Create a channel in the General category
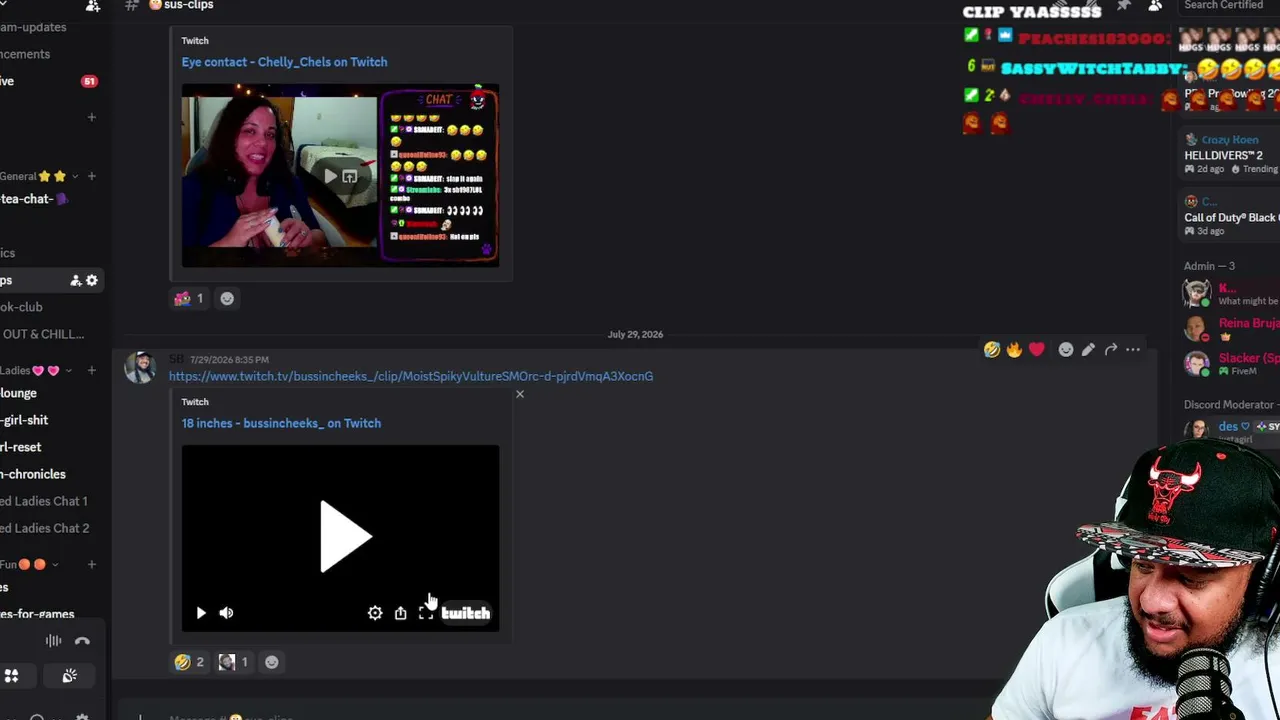1280x720 pixels. tap(91, 176)
